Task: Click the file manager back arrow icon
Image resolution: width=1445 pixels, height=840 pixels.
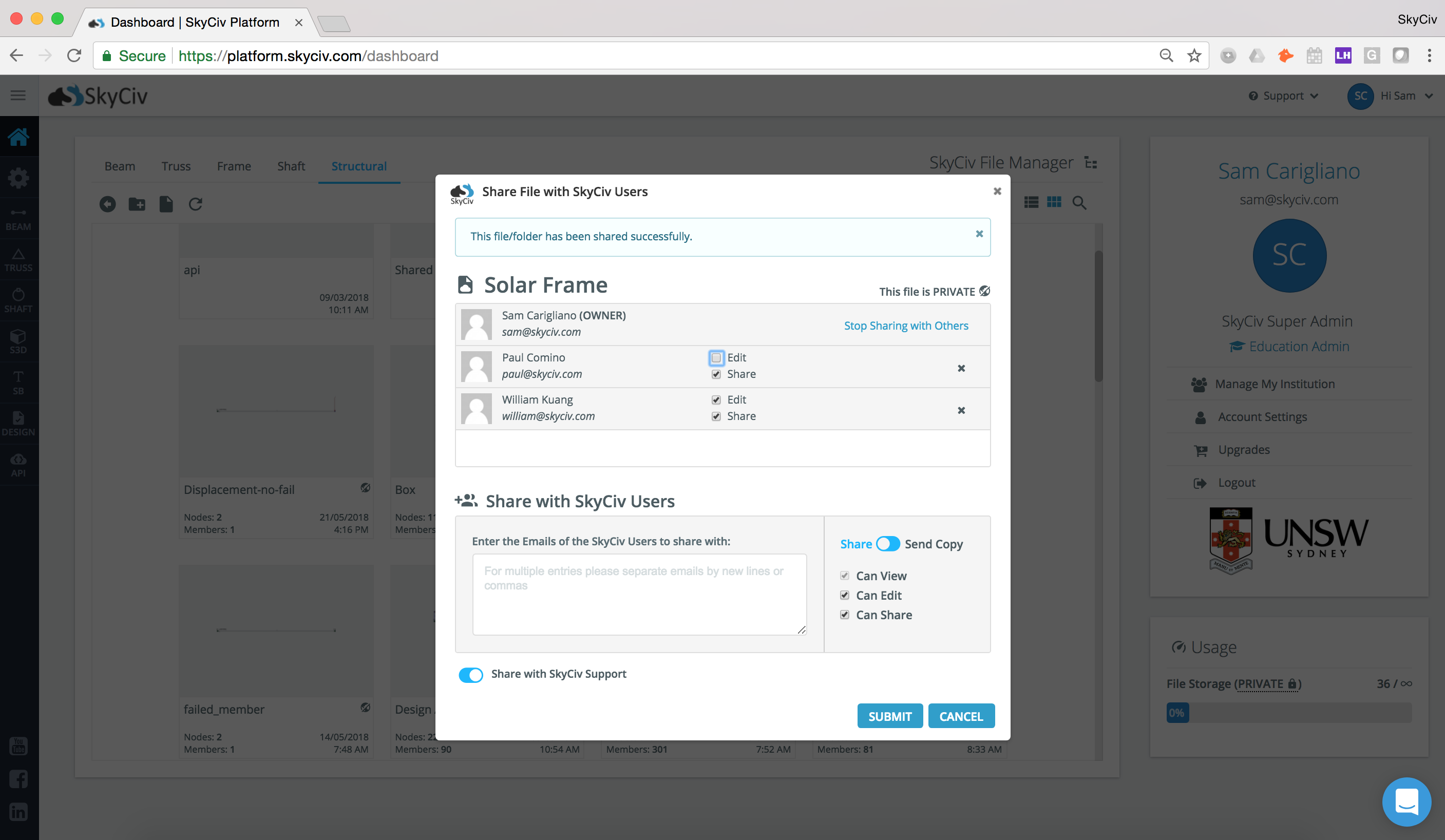Action: pyautogui.click(x=107, y=204)
